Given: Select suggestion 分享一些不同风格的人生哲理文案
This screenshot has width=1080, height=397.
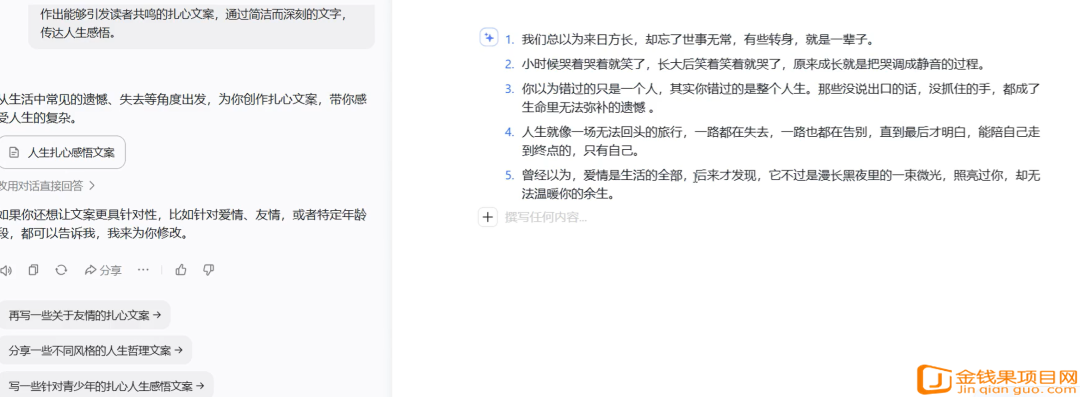Looking at the screenshot, I should pos(95,350).
